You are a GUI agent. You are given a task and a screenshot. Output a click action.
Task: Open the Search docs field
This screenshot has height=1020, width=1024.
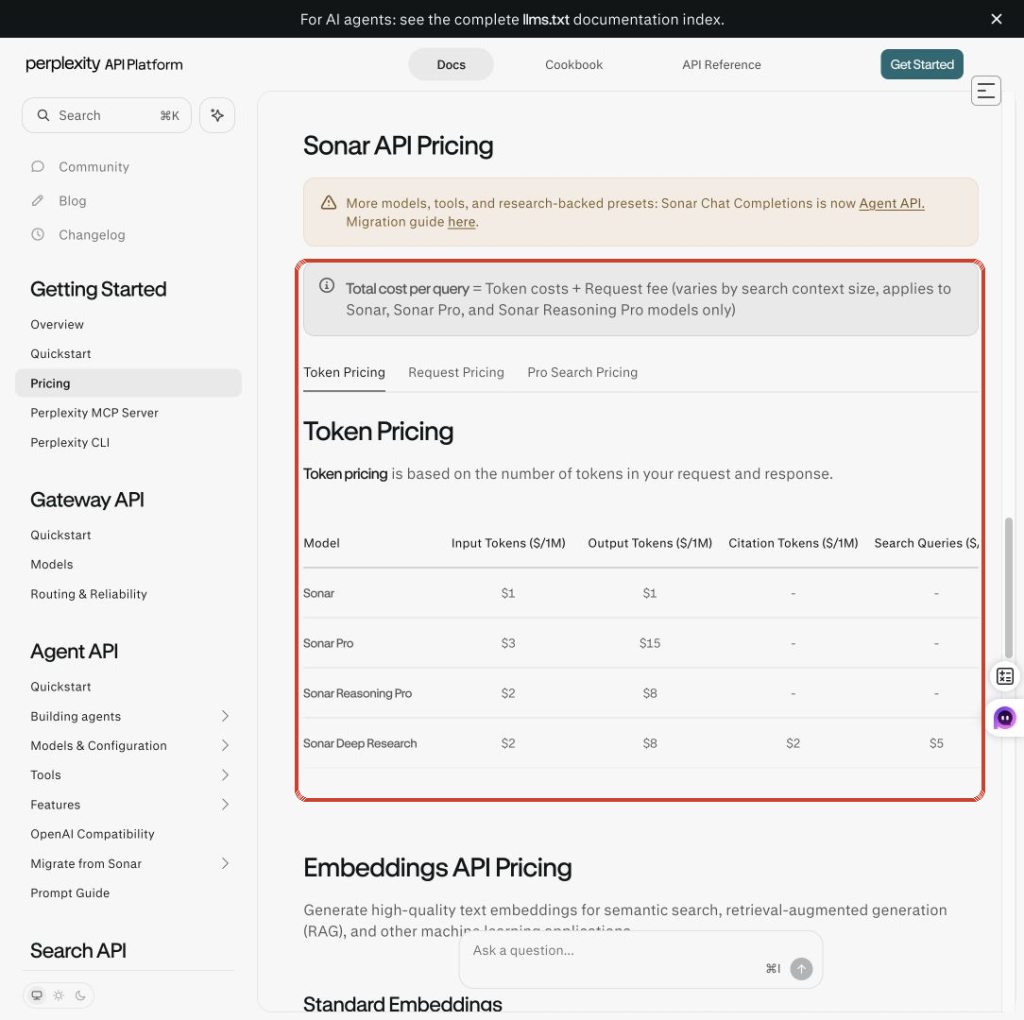(107, 116)
